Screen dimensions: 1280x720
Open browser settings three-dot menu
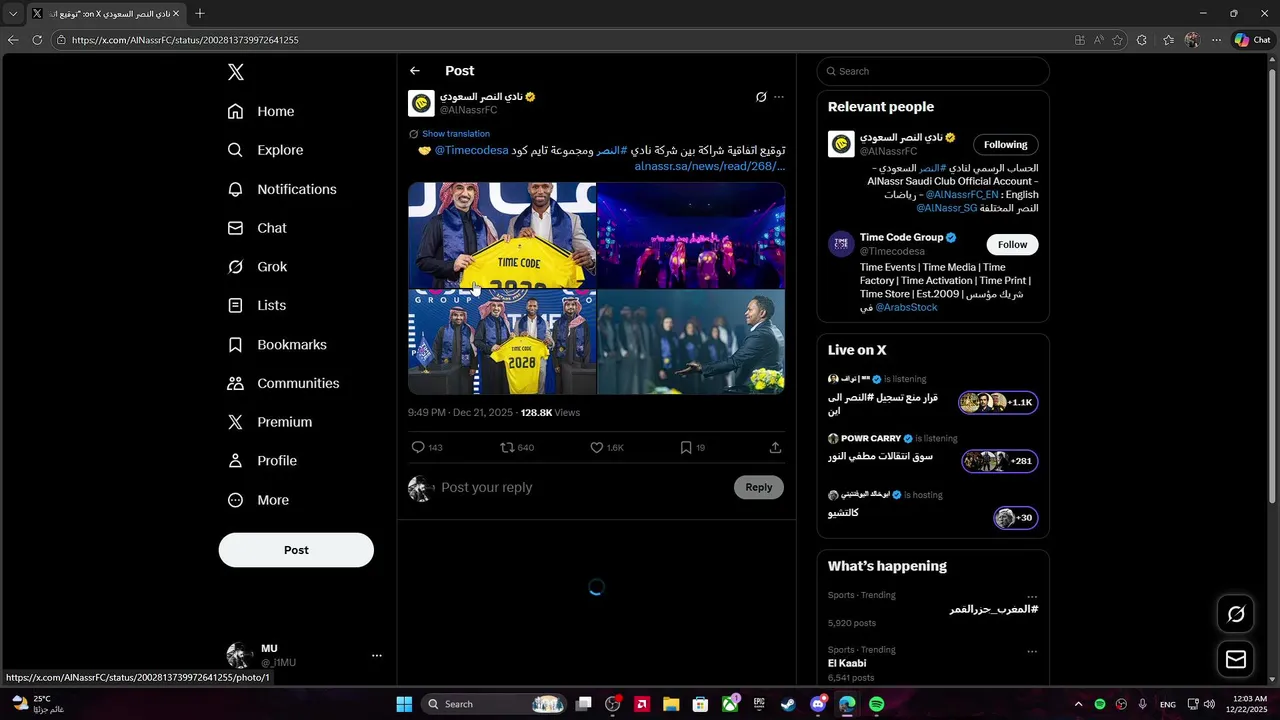point(1216,40)
